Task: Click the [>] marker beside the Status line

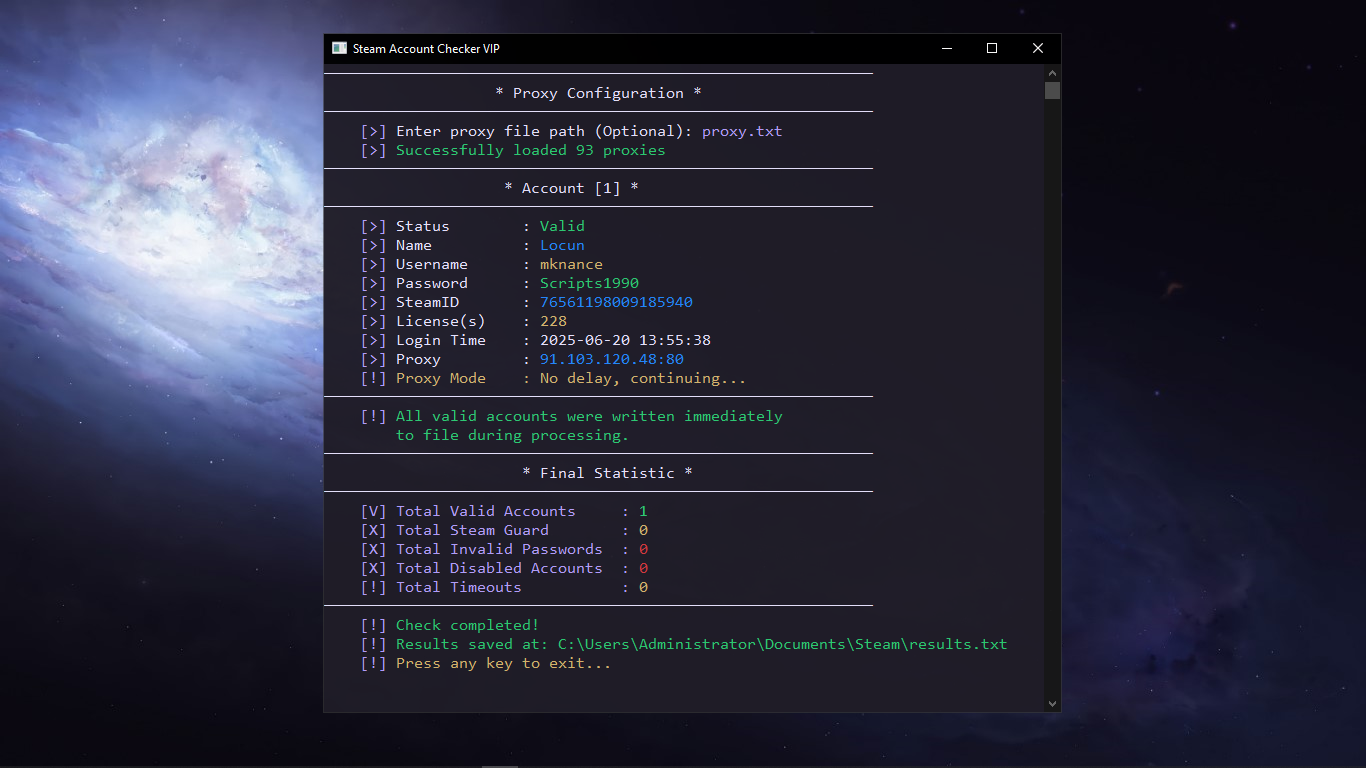Action: (x=372, y=225)
